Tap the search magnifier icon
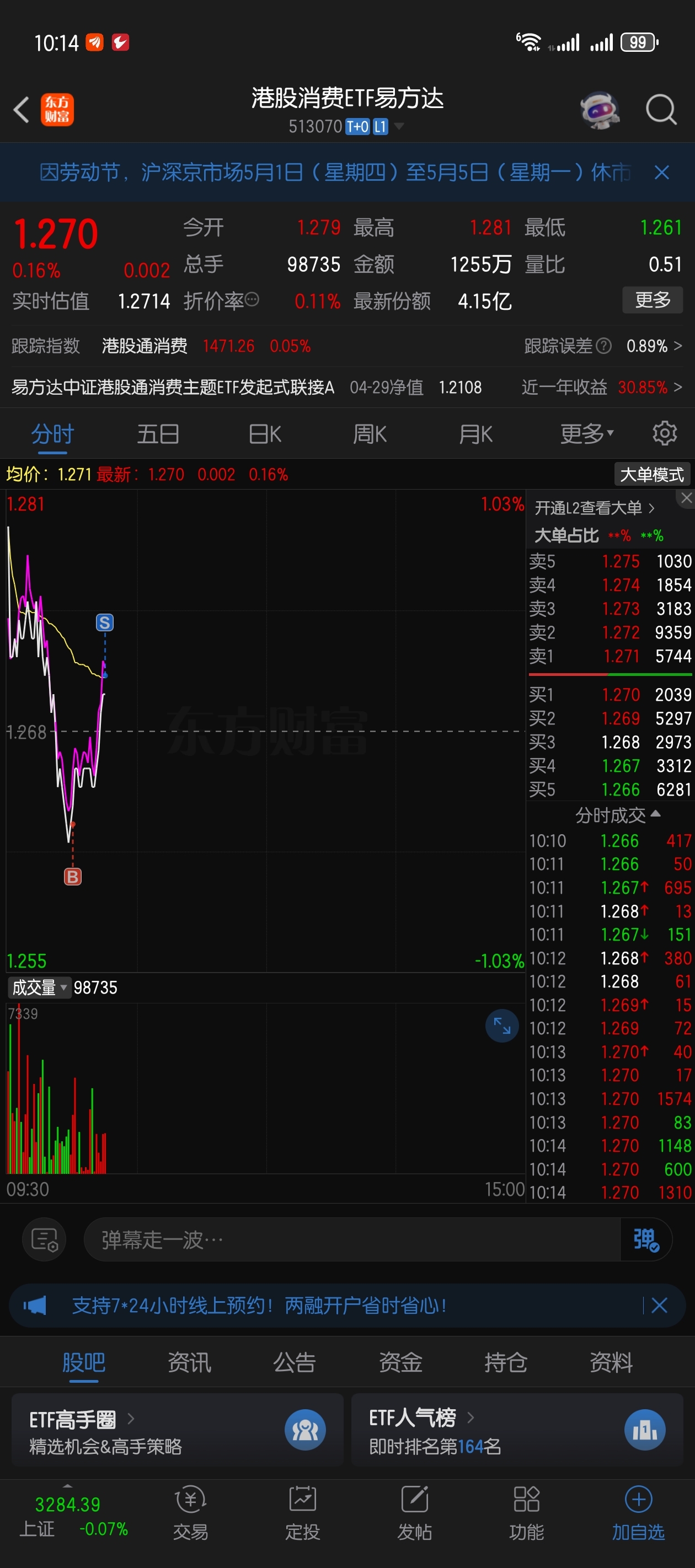Image resolution: width=695 pixels, height=1568 pixels. pyautogui.click(x=661, y=110)
